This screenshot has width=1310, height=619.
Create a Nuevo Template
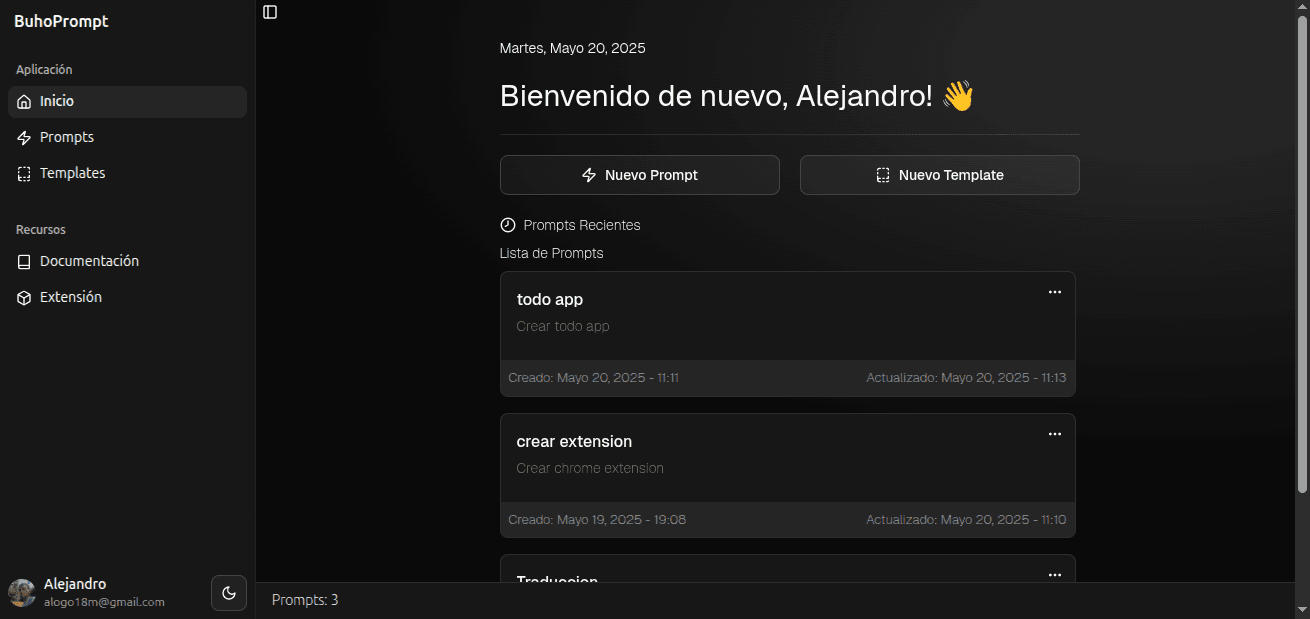pos(940,175)
